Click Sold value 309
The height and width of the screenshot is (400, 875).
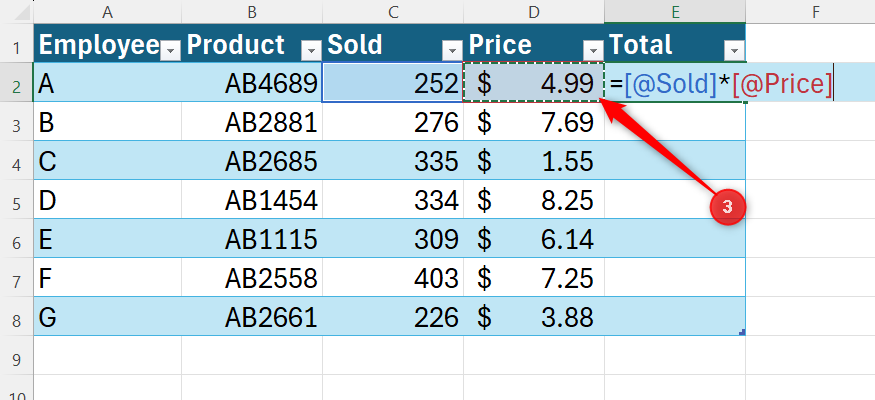point(393,238)
